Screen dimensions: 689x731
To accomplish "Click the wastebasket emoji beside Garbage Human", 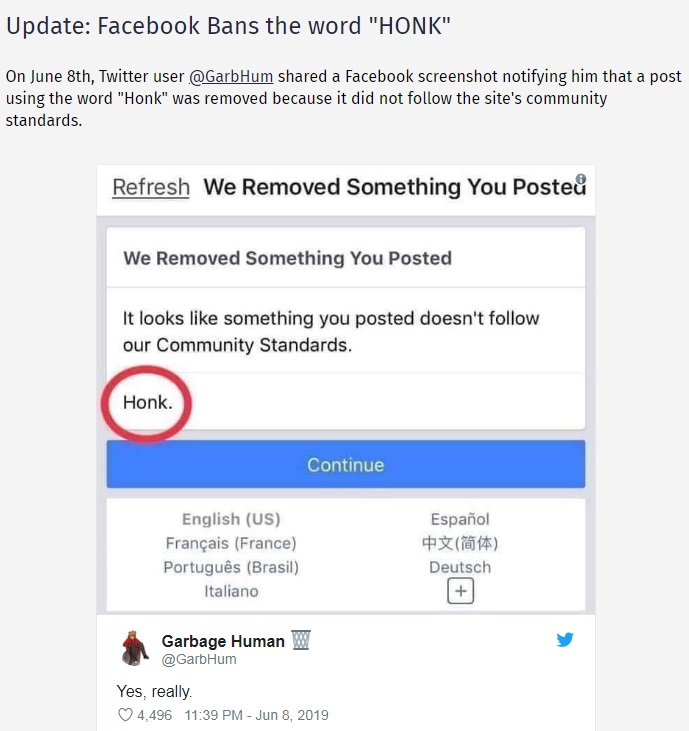I will pos(301,640).
